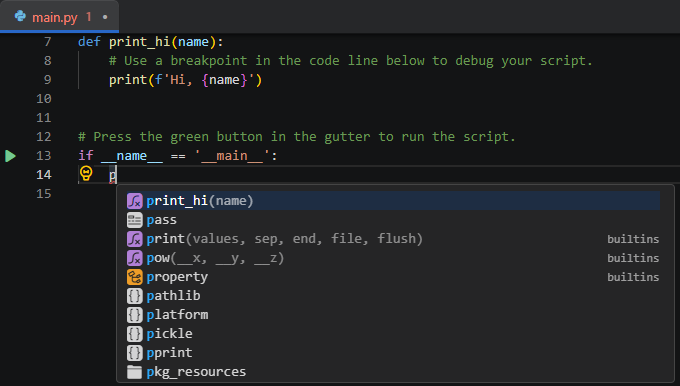Click the keyword icon beside pass
The image size is (680, 386).
[134, 220]
